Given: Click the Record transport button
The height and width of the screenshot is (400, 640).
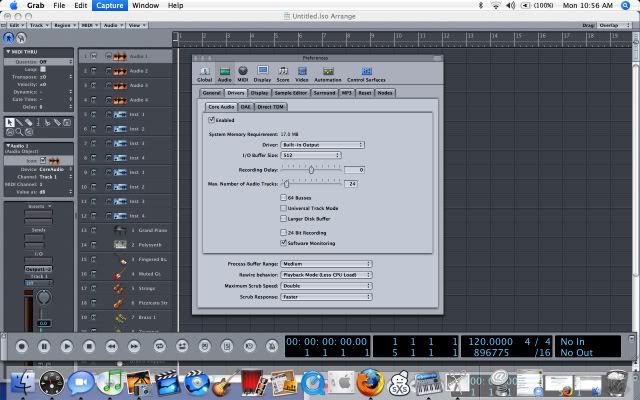Looking at the screenshot, I should pyautogui.click(x=22, y=347).
